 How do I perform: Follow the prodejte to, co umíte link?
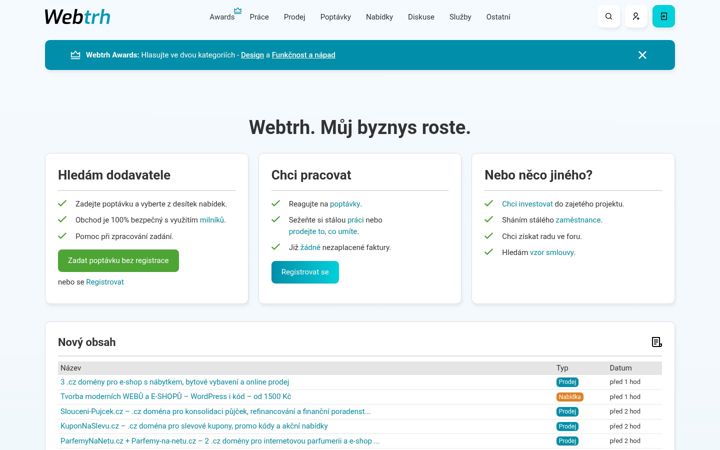(323, 231)
